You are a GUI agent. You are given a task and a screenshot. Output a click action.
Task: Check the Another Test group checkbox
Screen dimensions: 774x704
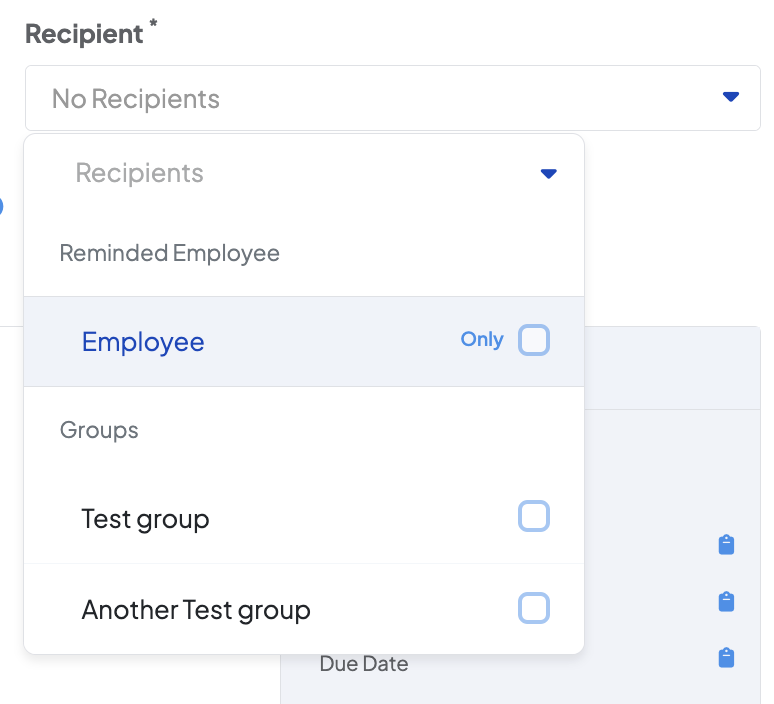point(534,608)
